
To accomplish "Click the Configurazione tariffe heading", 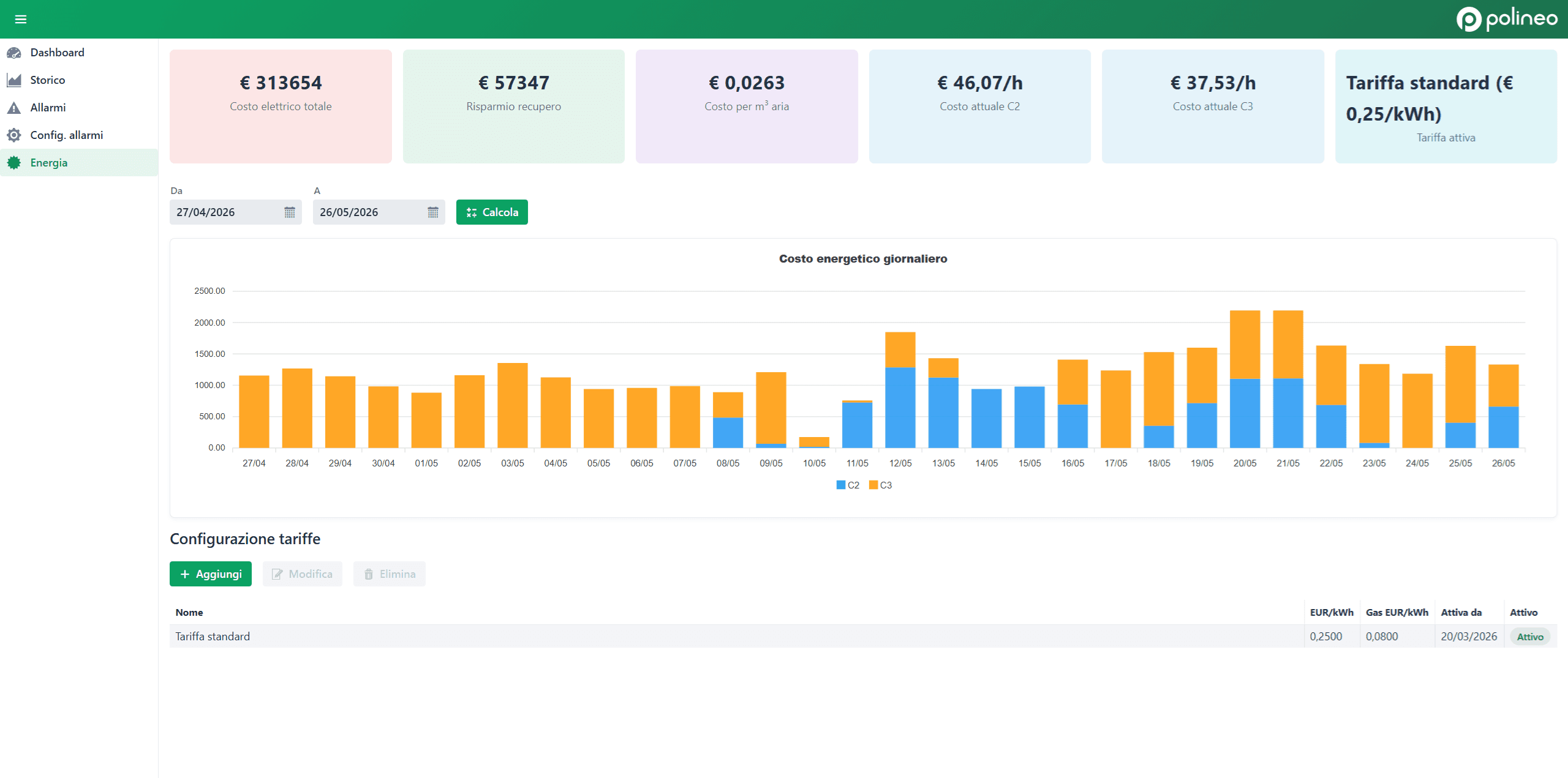I will (x=245, y=539).
